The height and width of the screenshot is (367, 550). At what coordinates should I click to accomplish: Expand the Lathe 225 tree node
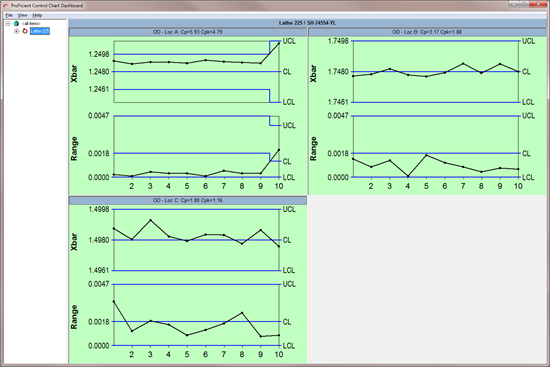16,31
